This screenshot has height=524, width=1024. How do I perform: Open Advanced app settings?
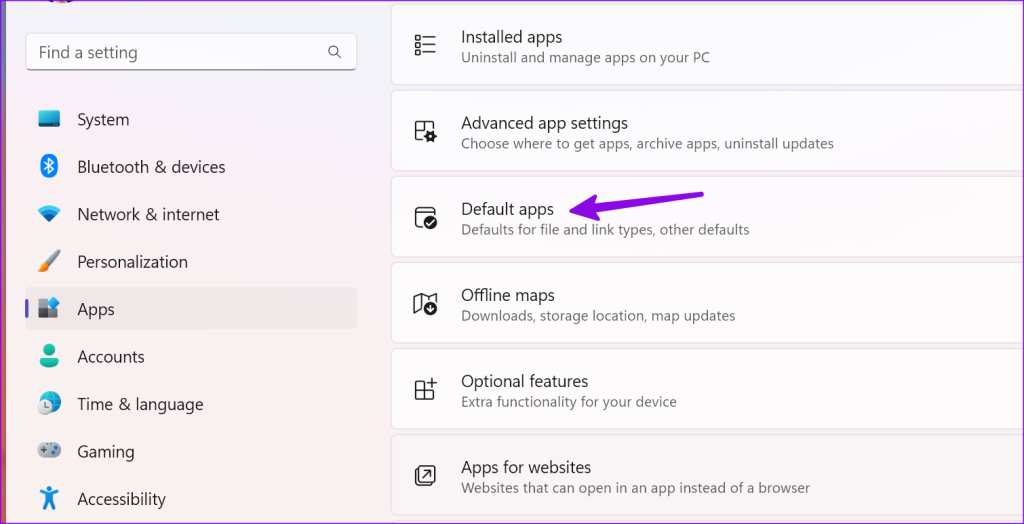pos(707,131)
